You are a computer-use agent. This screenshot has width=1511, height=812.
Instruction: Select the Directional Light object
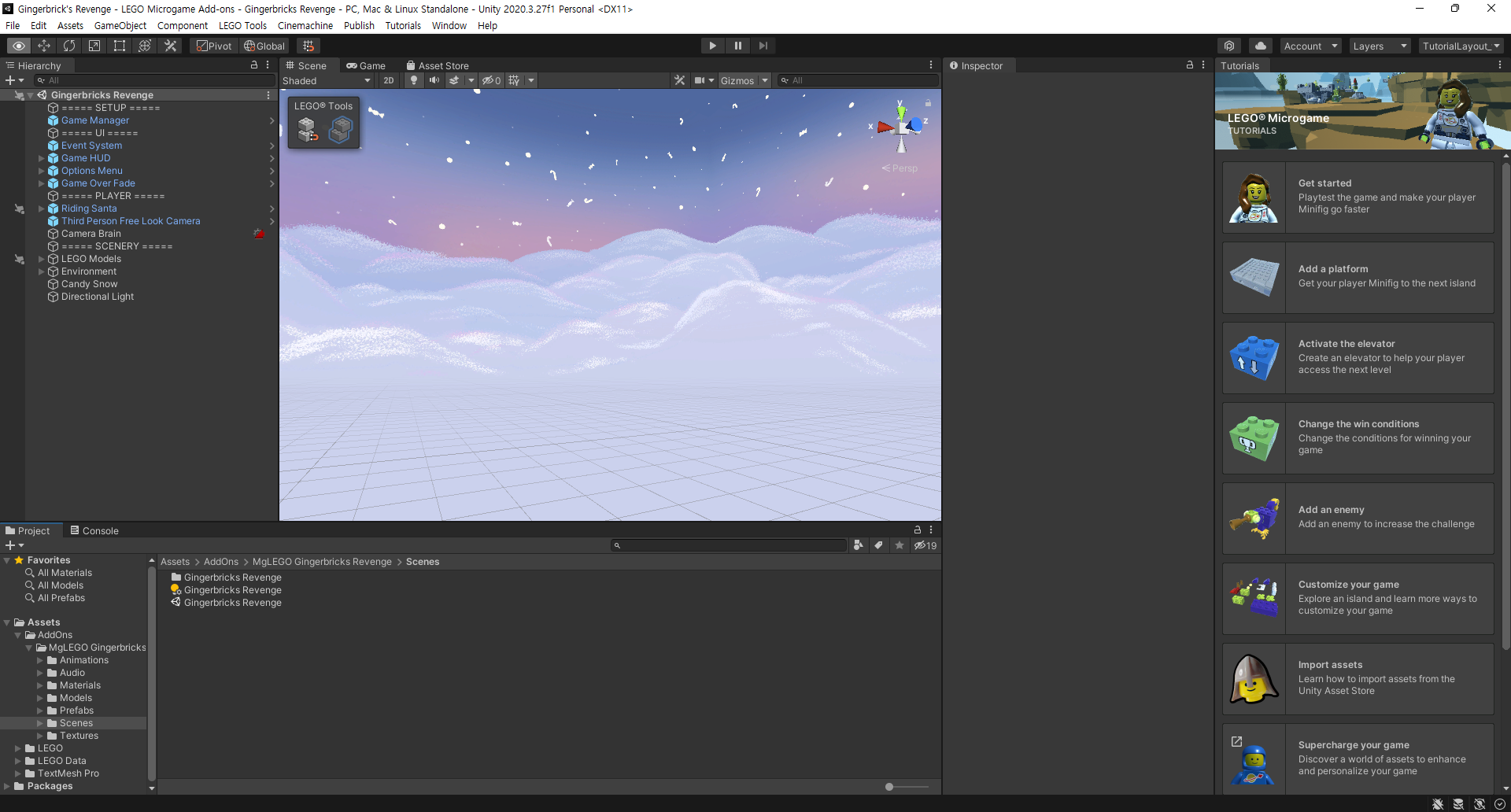point(98,297)
